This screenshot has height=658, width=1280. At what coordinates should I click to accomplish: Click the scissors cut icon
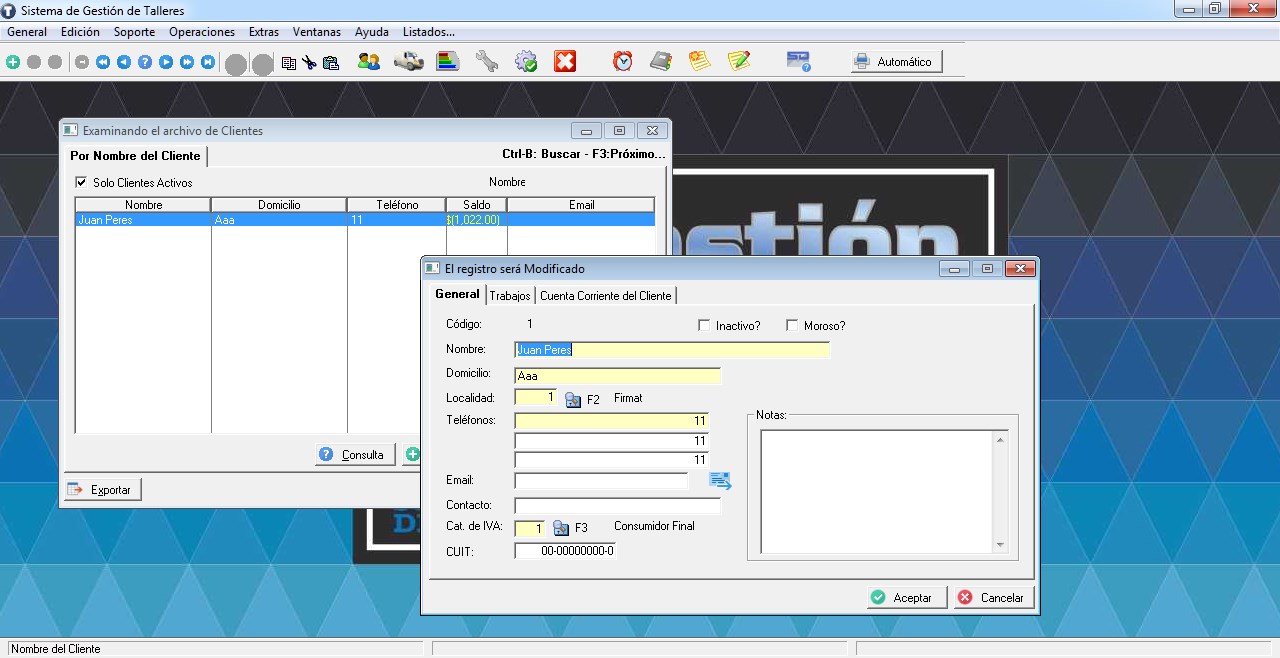(309, 63)
